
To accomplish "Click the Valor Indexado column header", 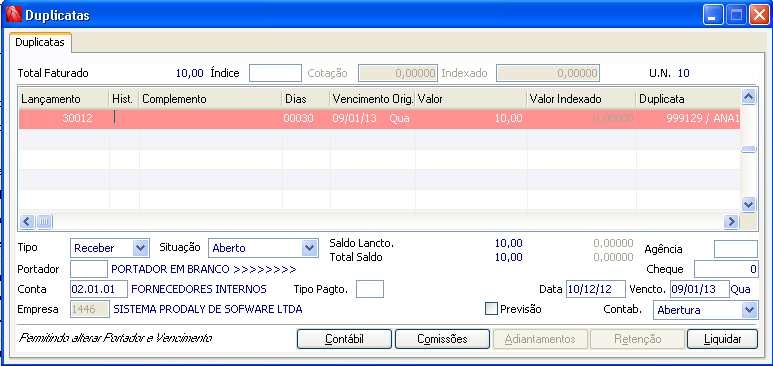I will click(x=581, y=99).
